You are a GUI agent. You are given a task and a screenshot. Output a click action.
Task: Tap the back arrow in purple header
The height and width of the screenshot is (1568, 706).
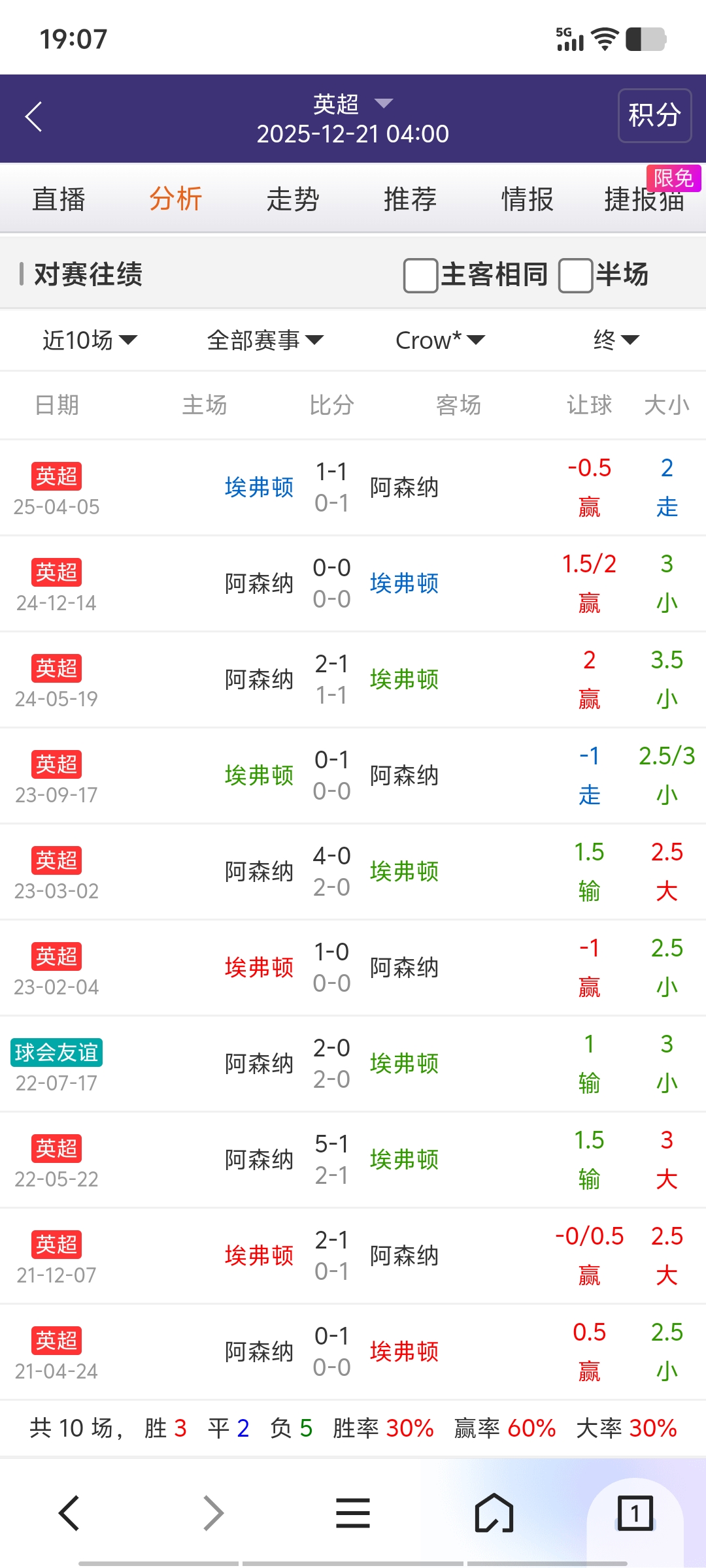(34, 117)
